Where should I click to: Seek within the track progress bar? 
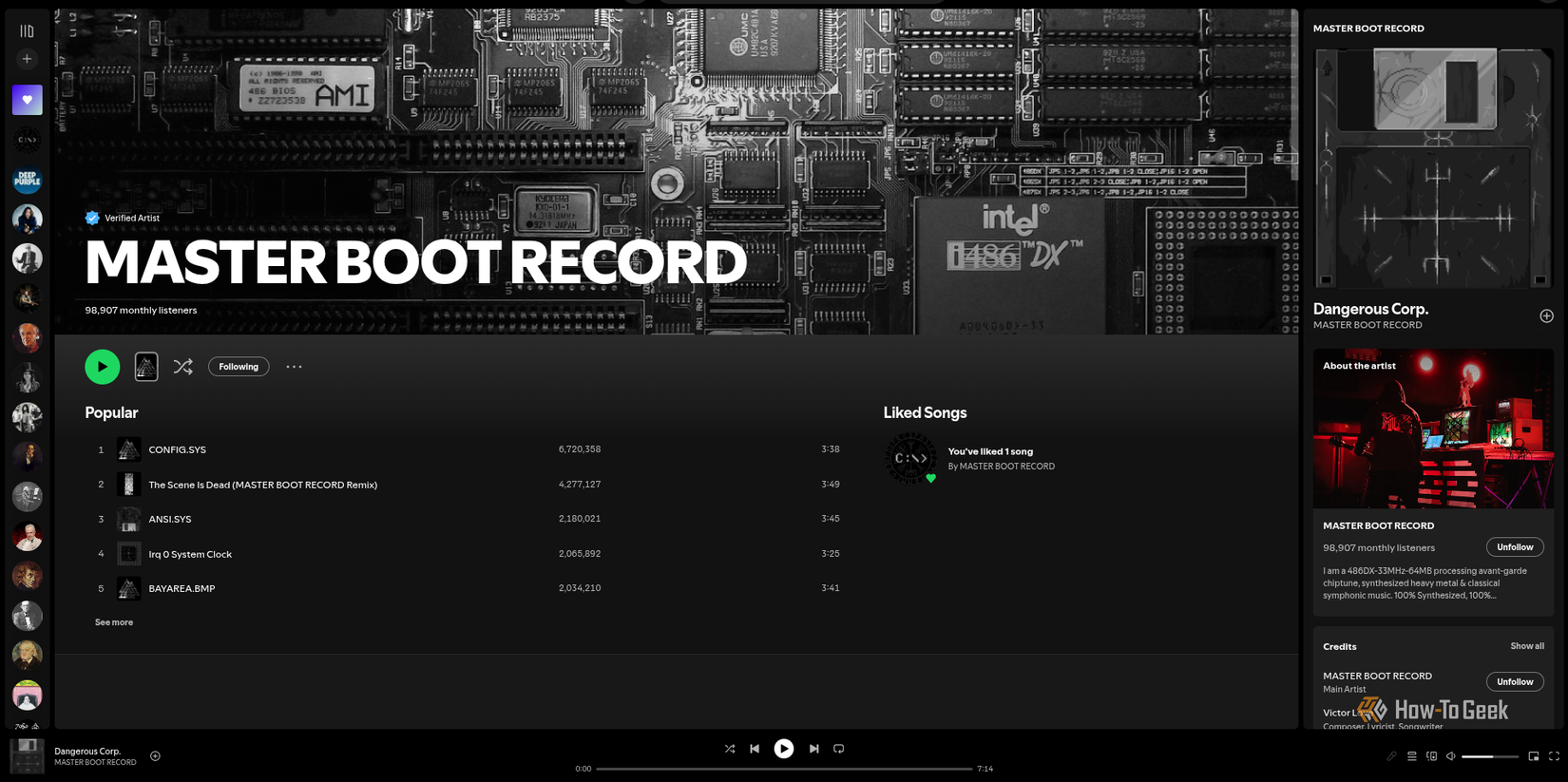(x=784, y=769)
